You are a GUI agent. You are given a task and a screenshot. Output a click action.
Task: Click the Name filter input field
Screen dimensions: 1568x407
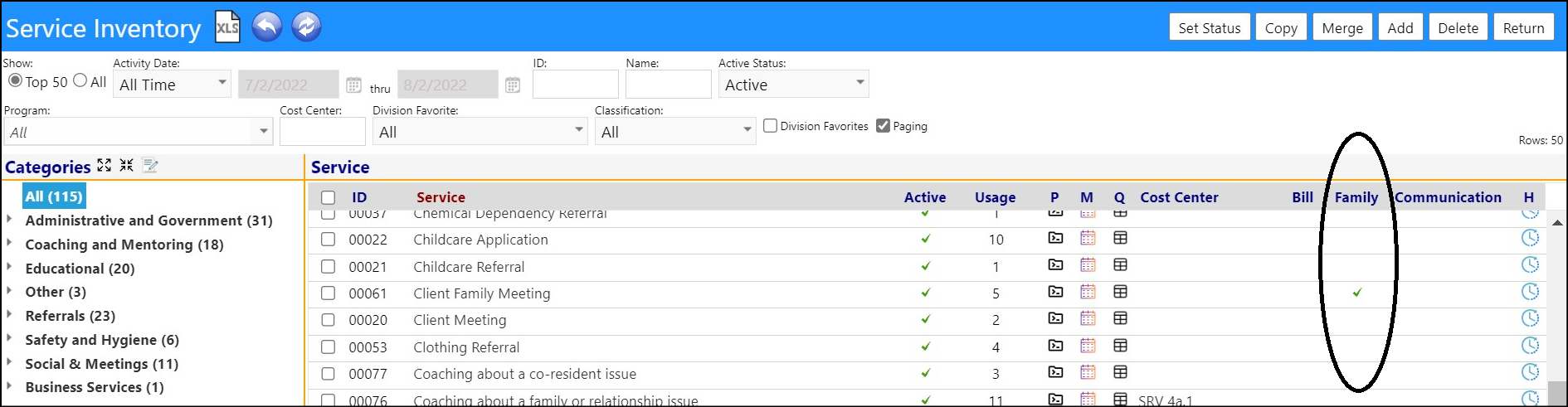pyautogui.click(x=668, y=84)
